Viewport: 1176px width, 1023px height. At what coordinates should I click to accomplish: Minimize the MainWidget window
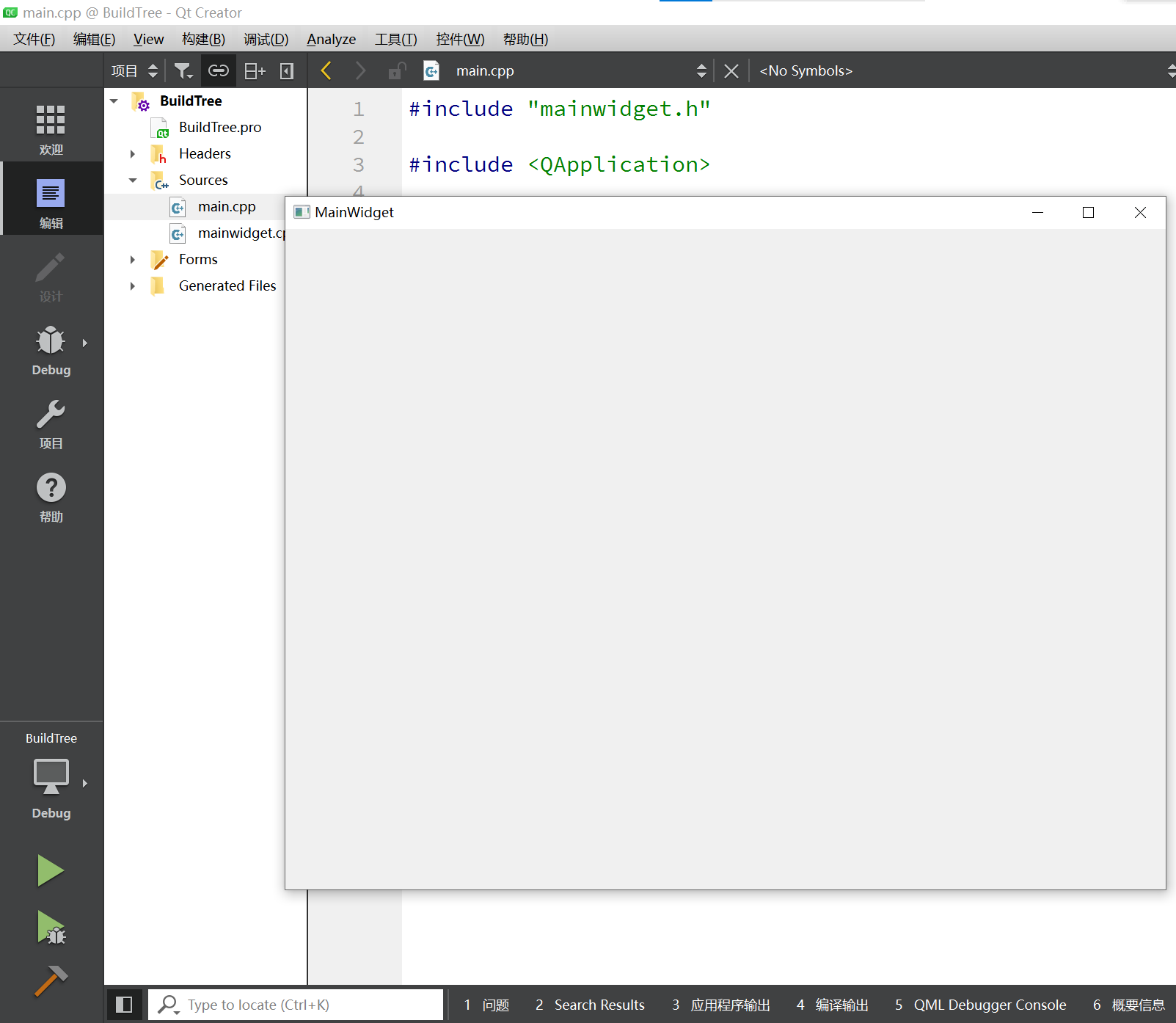(1037, 212)
